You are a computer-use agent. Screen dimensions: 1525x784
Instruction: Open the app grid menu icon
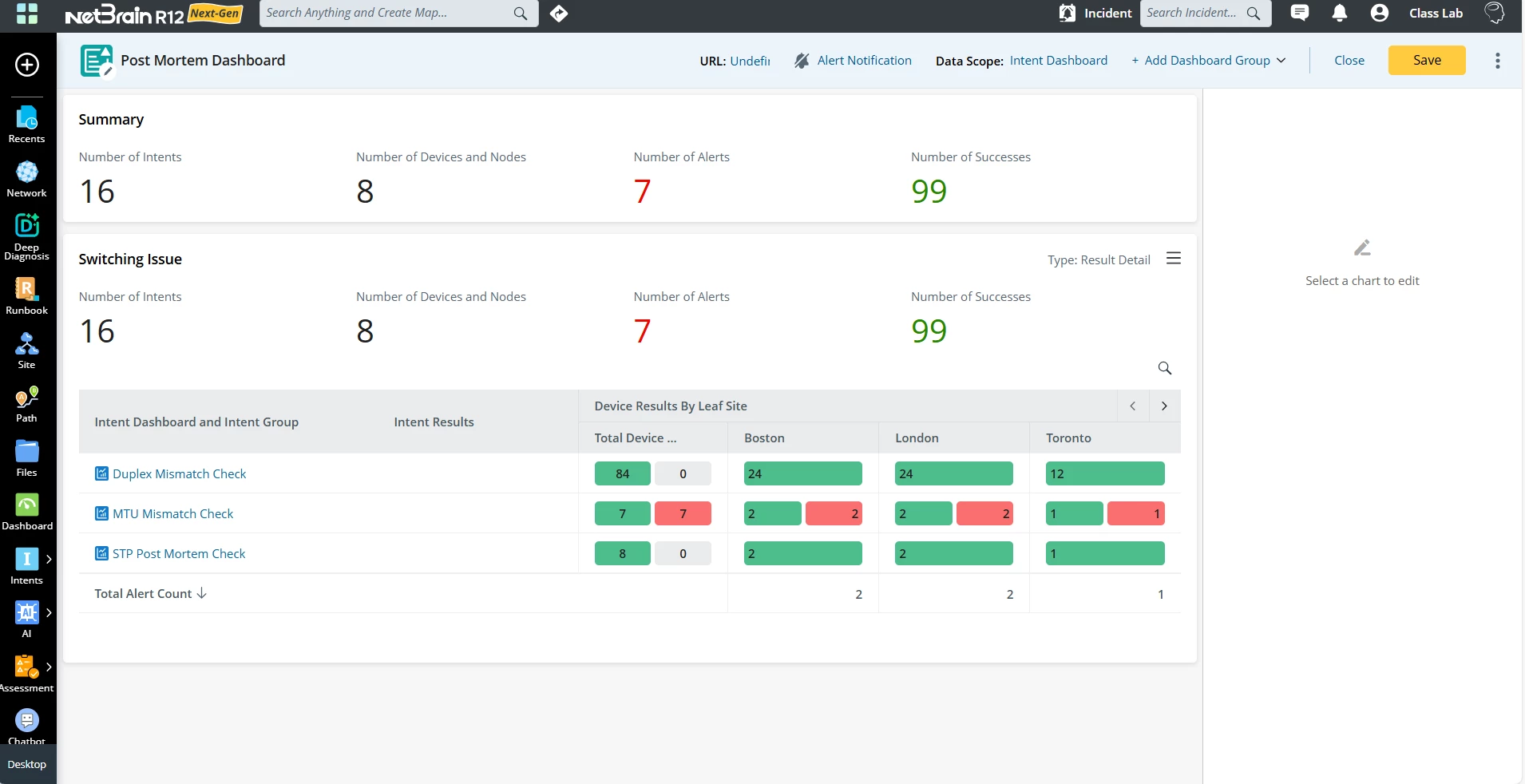27,14
